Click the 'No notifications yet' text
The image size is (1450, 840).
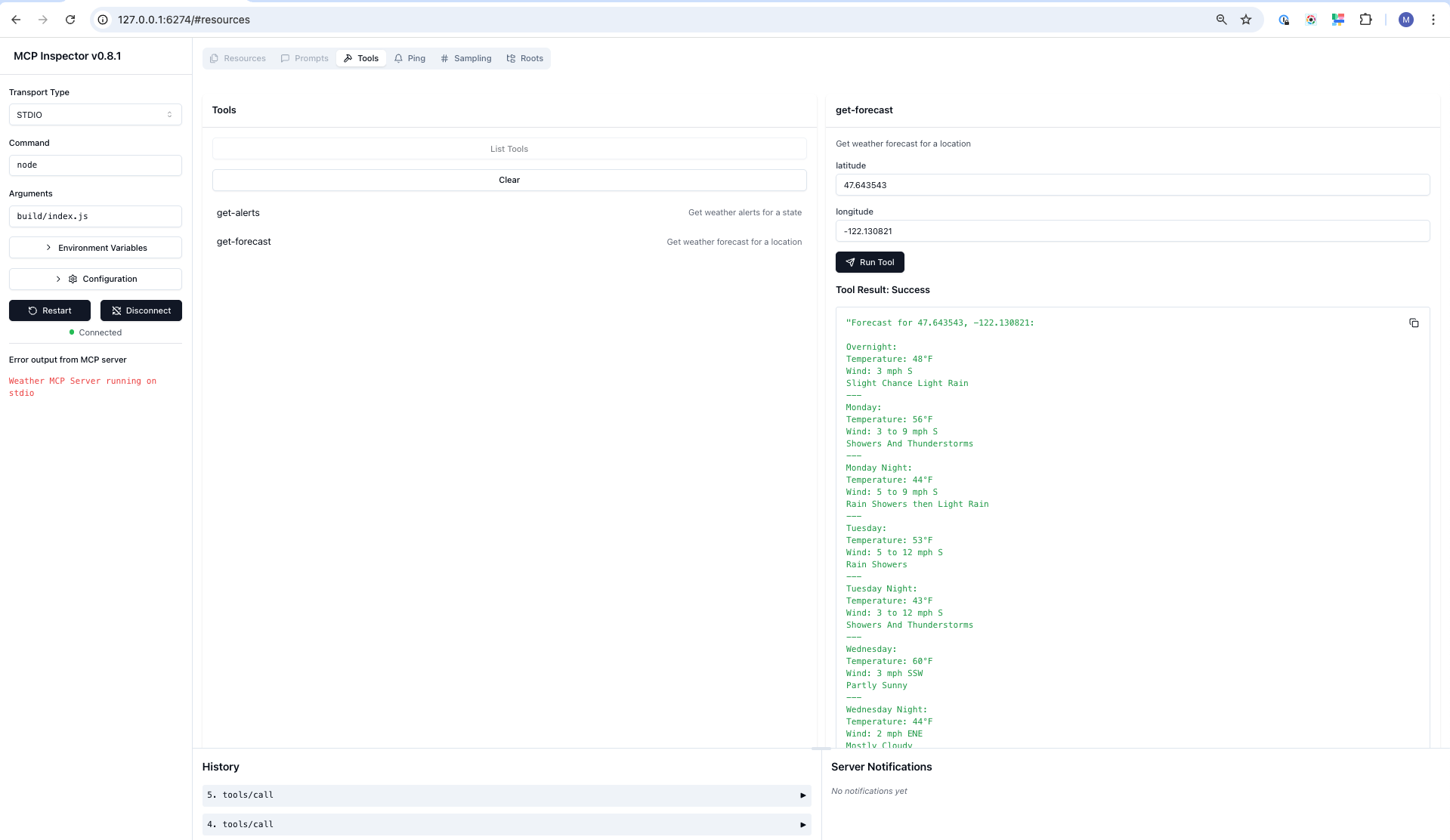pos(869,791)
